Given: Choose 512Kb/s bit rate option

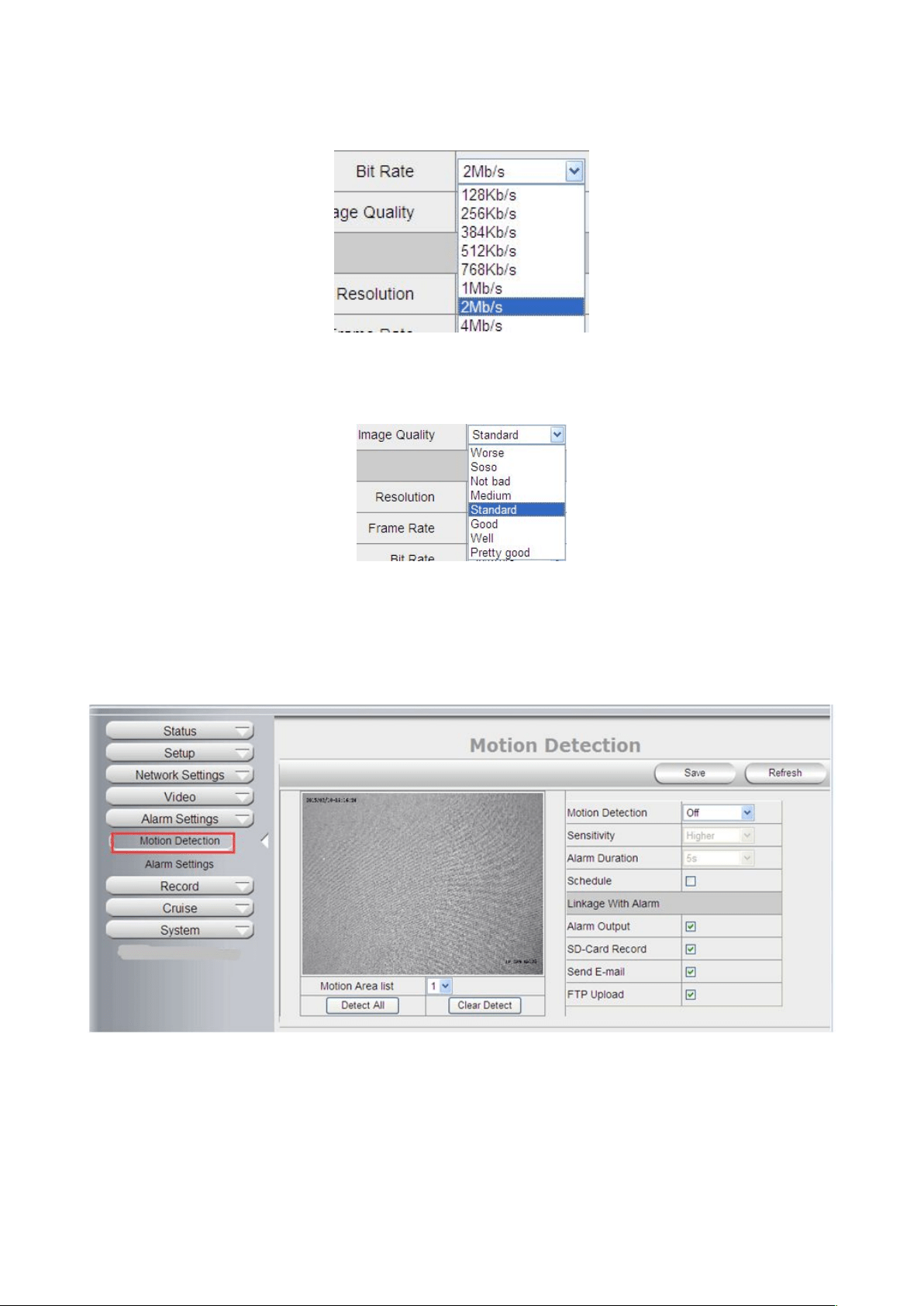Looking at the screenshot, I should click(x=521, y=251).
